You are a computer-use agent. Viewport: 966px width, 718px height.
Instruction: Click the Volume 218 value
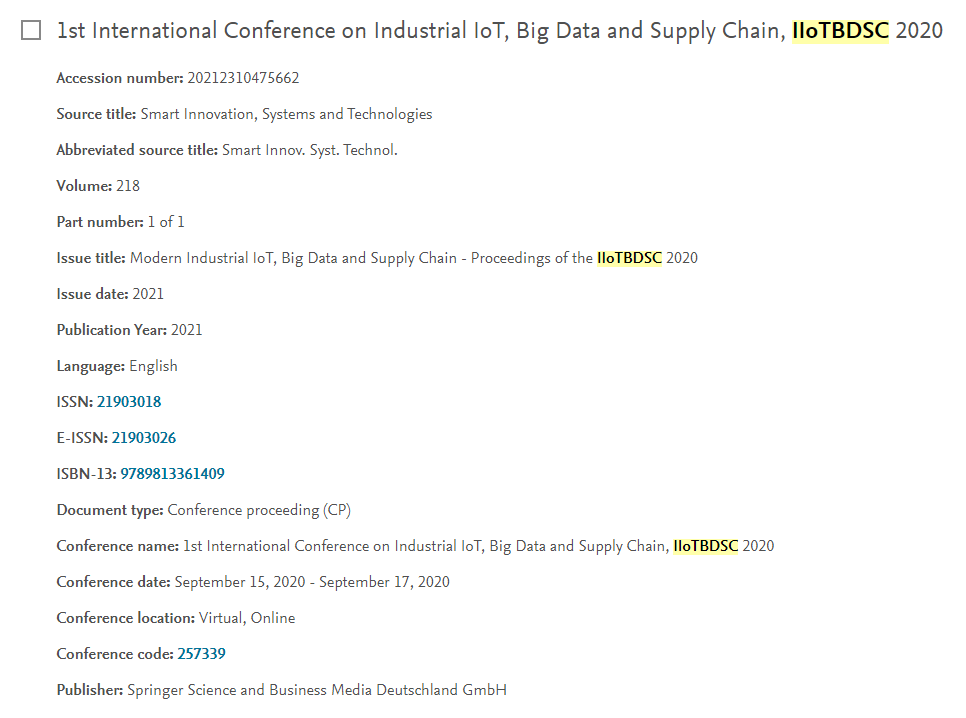(x=128, y=186)
